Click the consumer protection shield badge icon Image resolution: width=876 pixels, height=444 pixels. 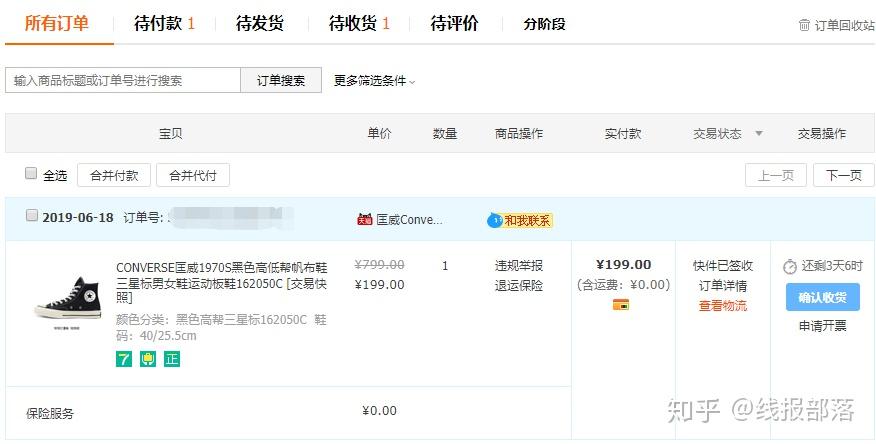pos(148,359)
